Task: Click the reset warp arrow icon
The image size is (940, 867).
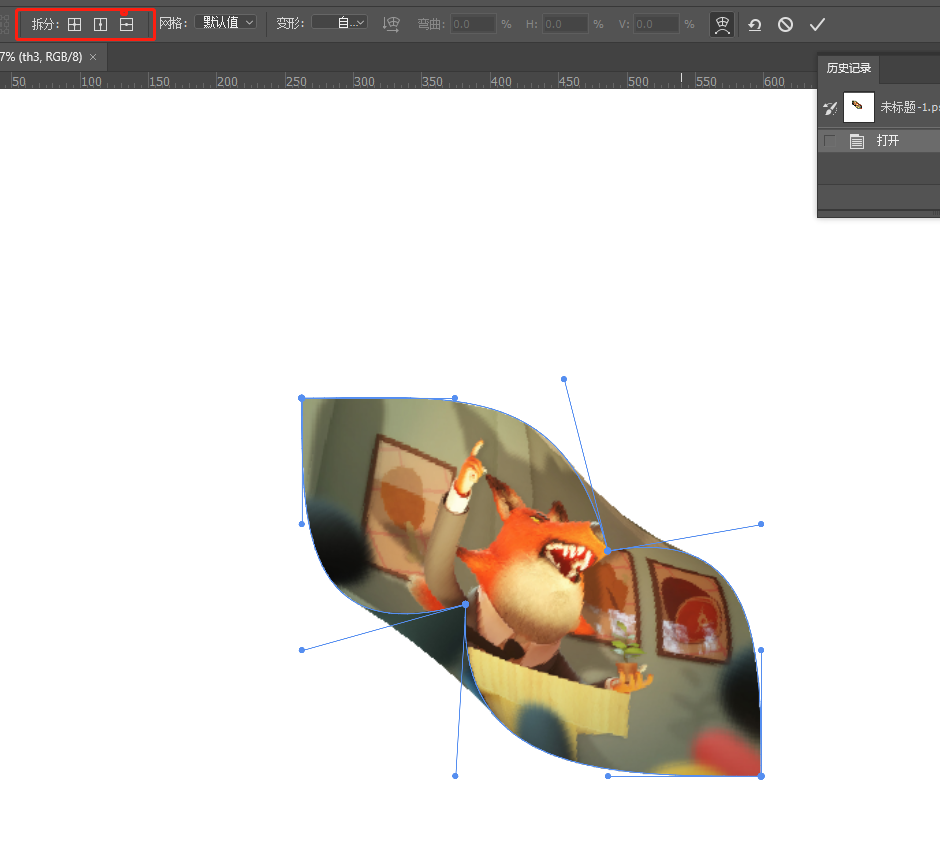Action: coord(755,25)
